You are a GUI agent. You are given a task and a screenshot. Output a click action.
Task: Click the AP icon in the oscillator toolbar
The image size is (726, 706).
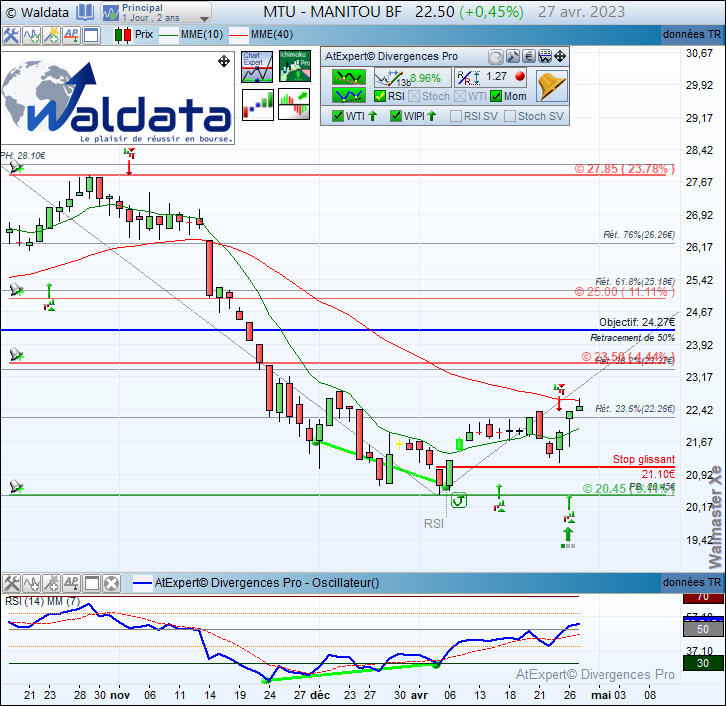pos(71,583)
